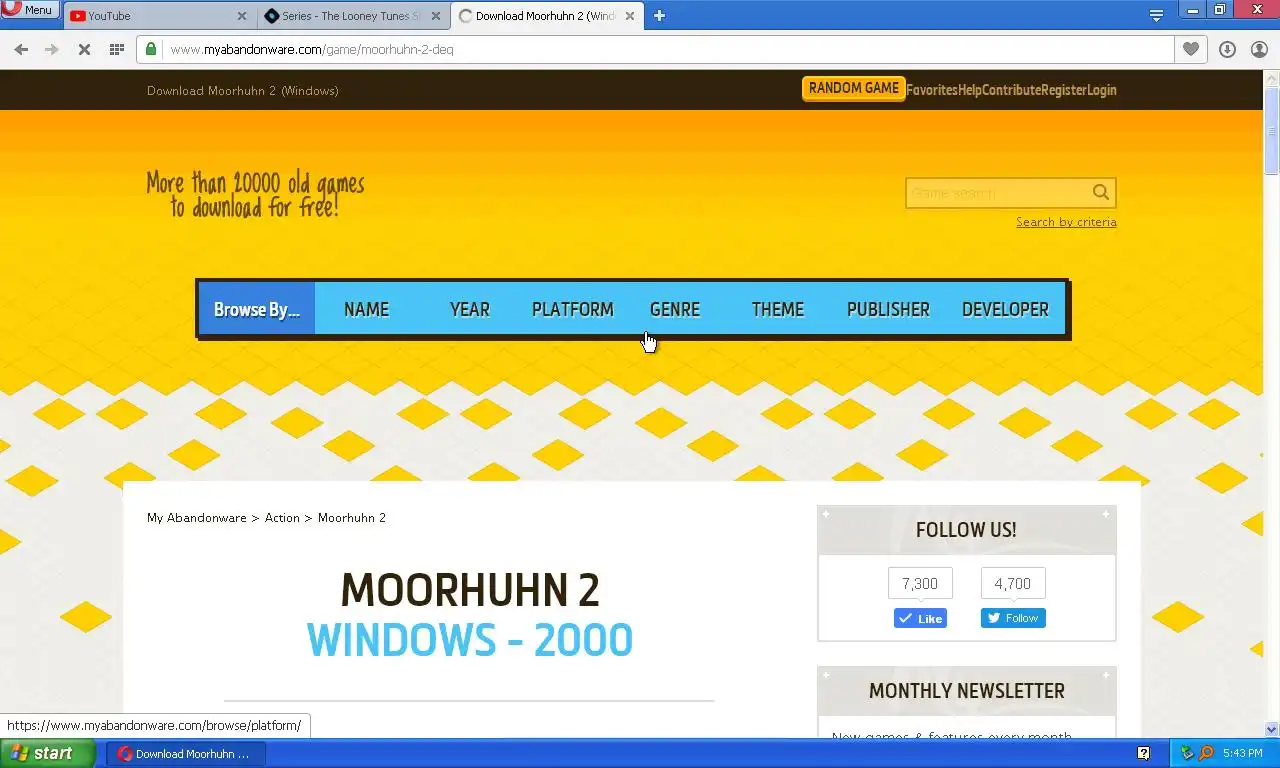This screenshot has height=768, width=1280.
Task: Click the 7,300 likes count
Action: coord(920,584)
